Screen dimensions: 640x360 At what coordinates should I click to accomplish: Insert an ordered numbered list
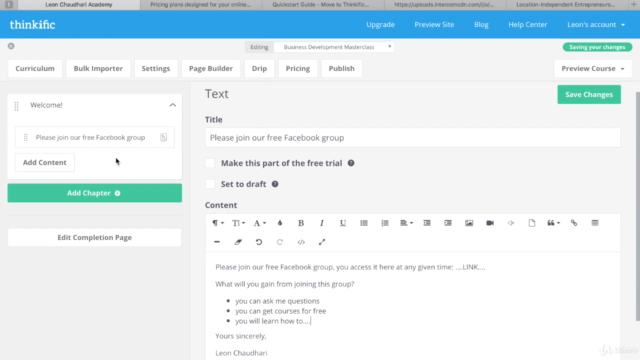pyautogui.click(x=385, y=223)
